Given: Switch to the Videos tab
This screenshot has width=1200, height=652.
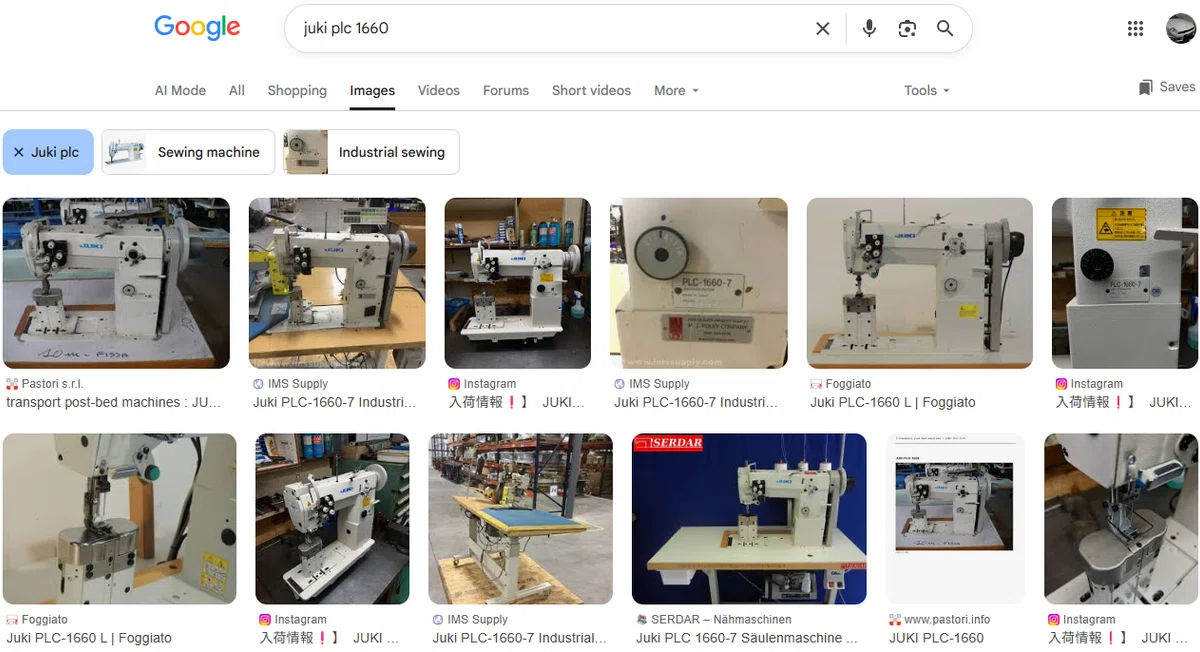Looking at the screenshot, I should [x=439, y=90].
